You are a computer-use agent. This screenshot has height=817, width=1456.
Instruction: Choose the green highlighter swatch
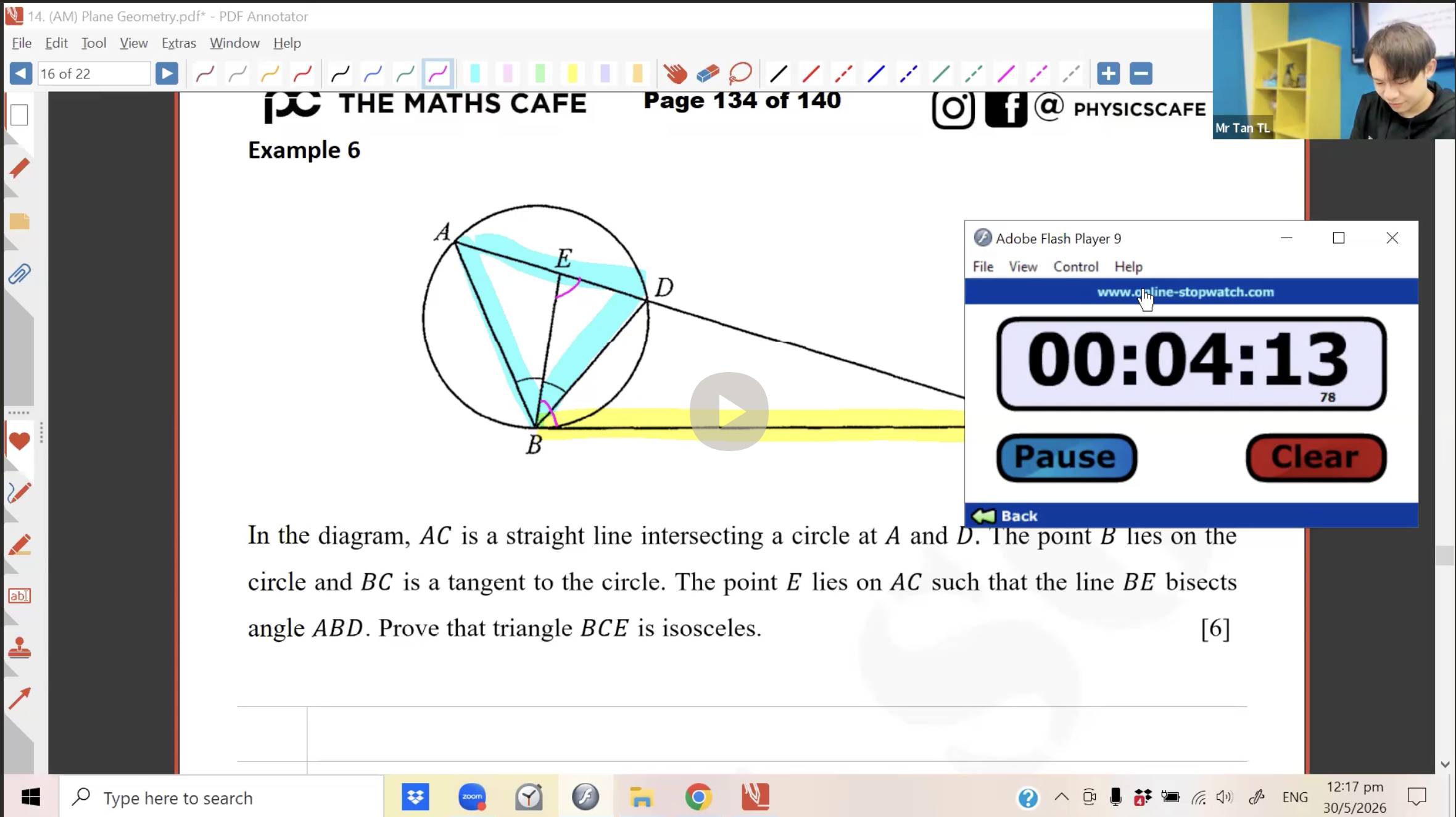coord(540,74)
